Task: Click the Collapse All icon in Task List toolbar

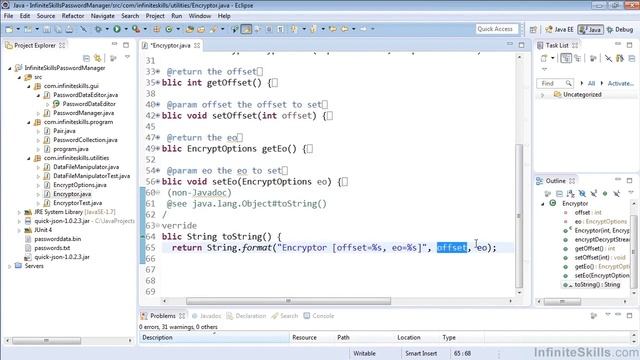Action: point(632,58)
